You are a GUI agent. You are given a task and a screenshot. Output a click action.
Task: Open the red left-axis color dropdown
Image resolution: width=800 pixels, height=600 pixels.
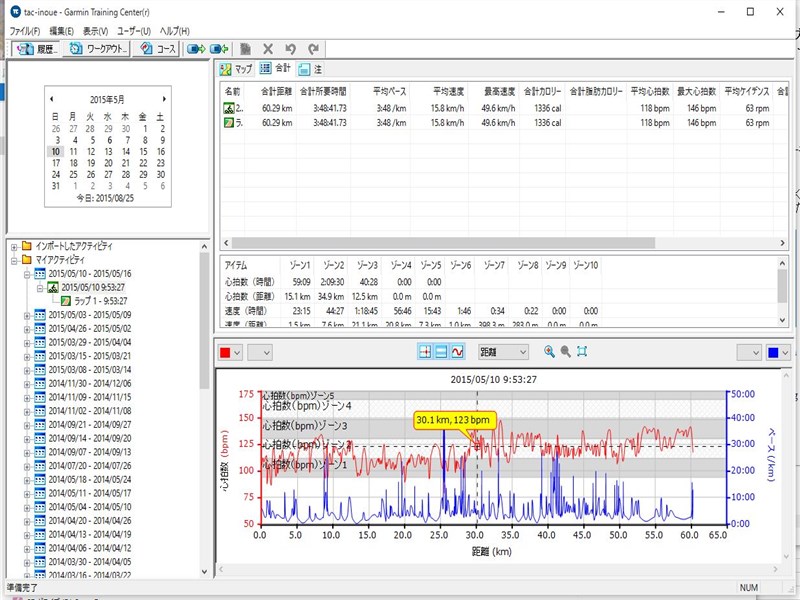[x=230, y=352]
